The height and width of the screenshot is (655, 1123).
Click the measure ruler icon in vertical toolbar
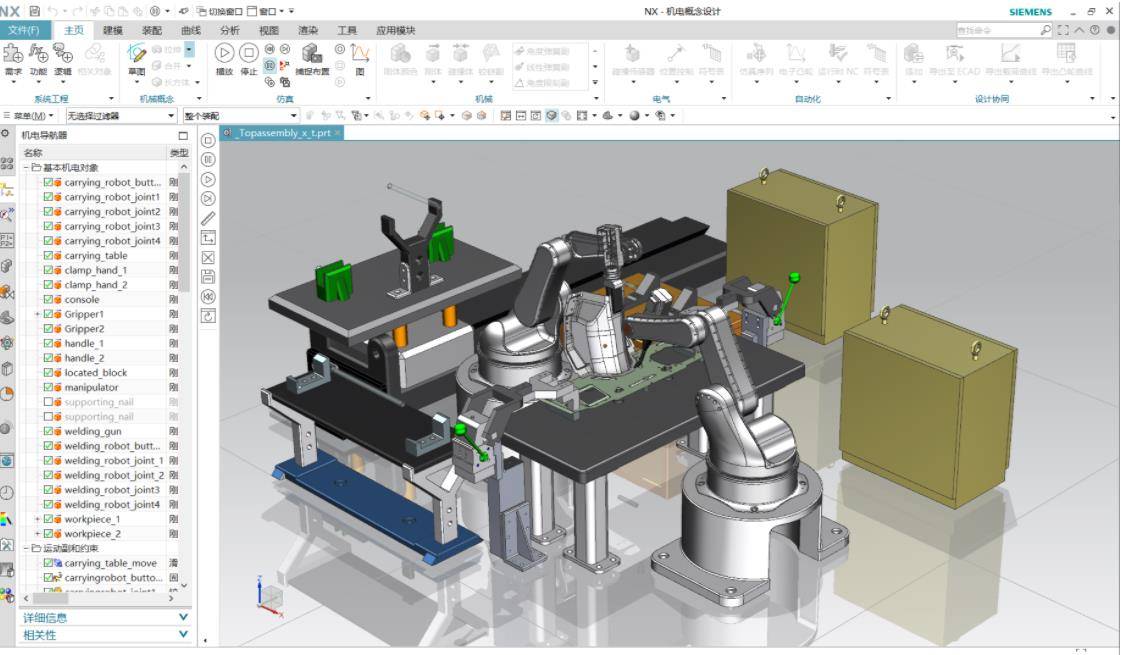click(208, 218)
